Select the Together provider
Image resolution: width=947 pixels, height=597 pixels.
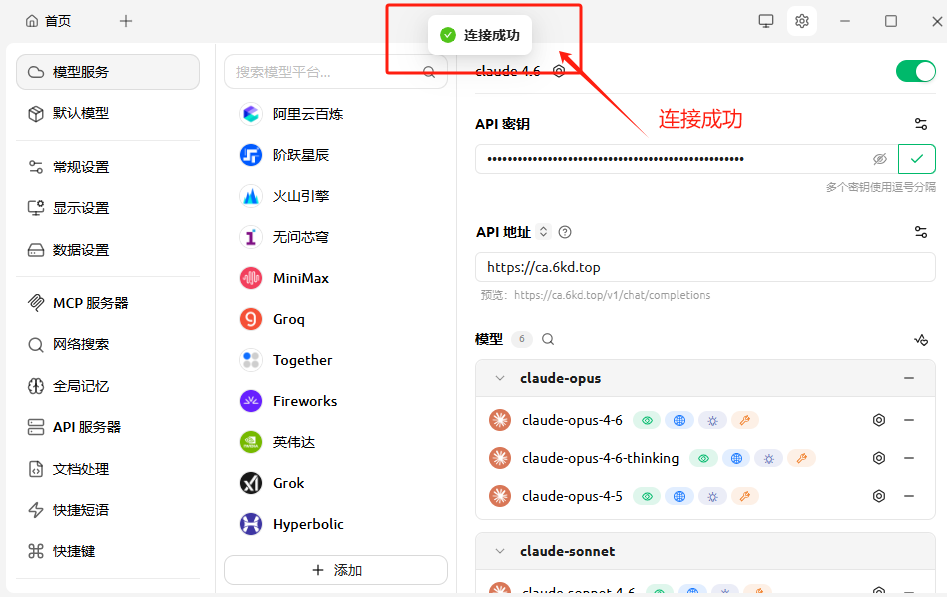pos(336,360)
